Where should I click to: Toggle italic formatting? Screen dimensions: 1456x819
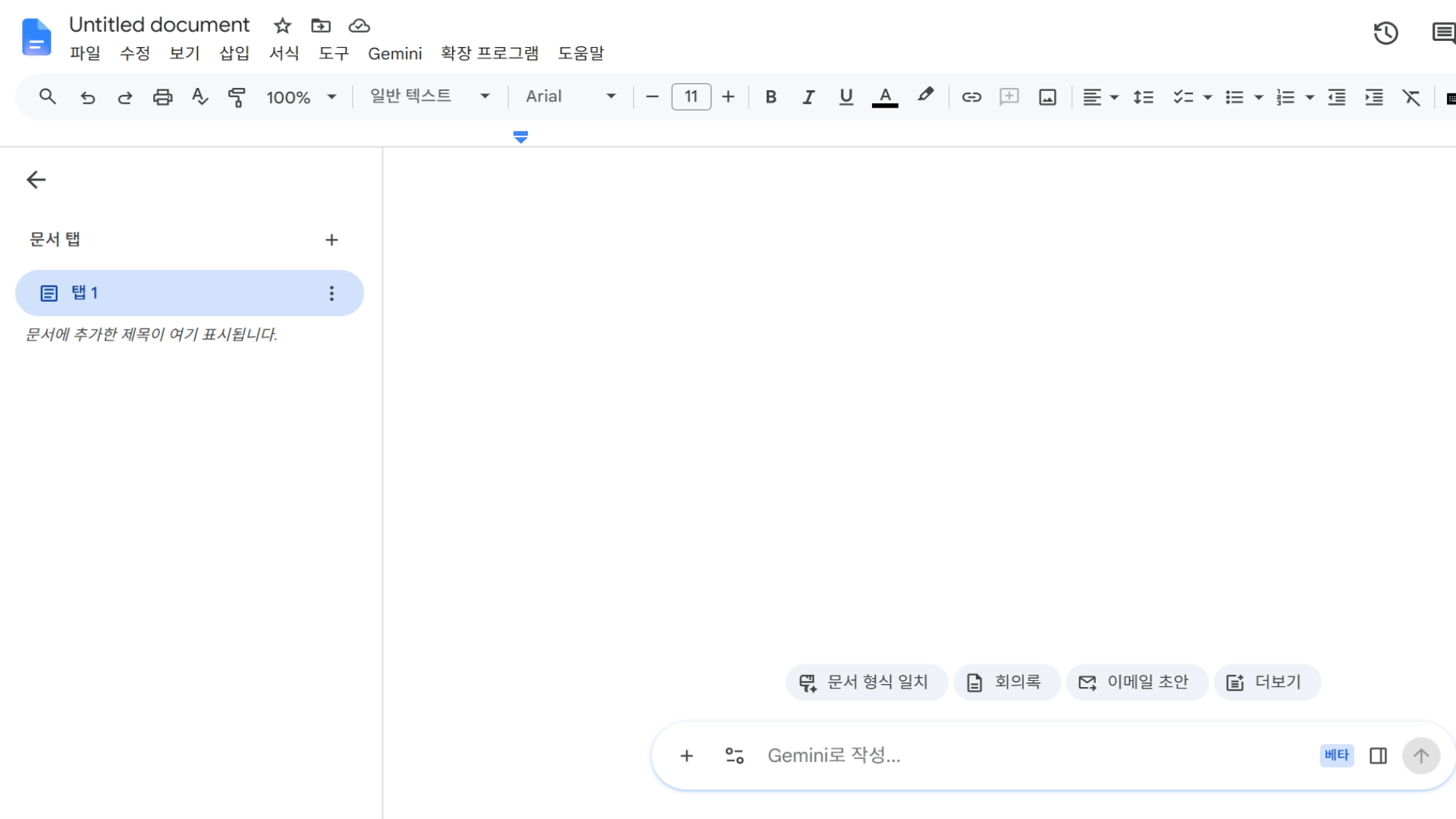[x=808, y=97]
